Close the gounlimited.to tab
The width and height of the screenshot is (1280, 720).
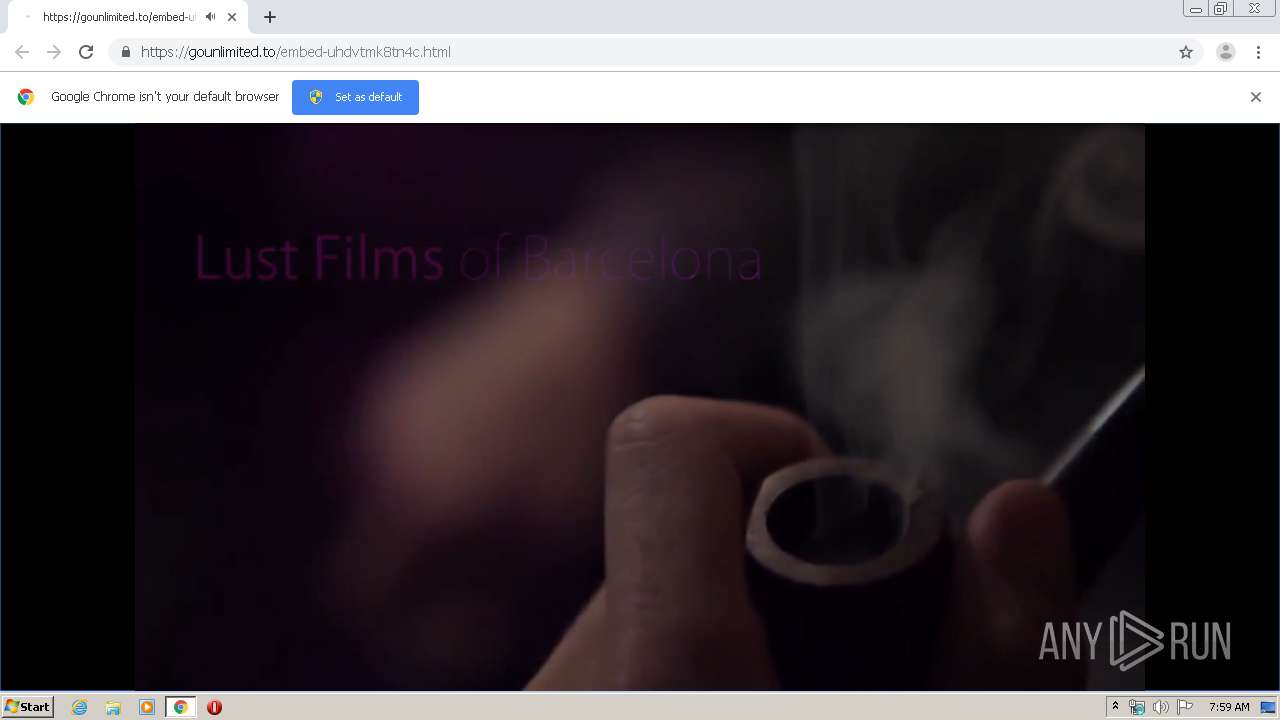[x=232, y=17]
